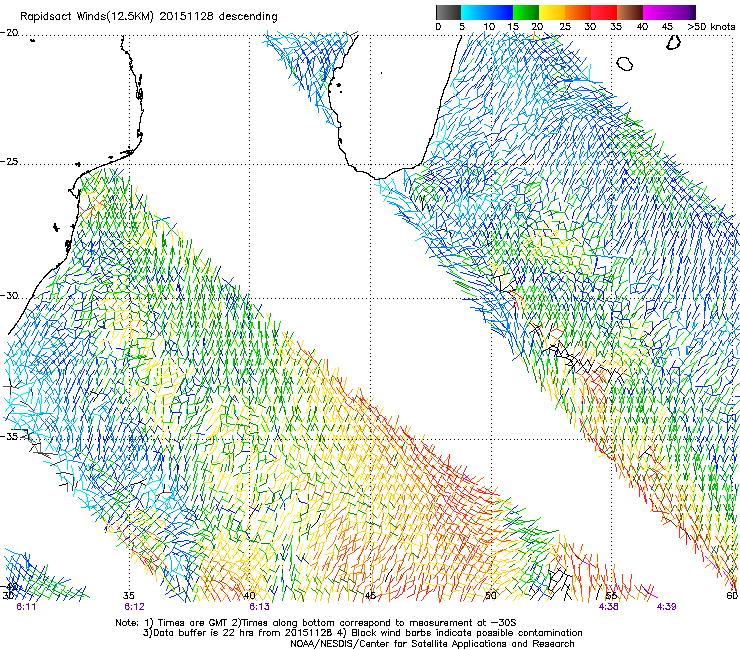The height and width of the screenshot is (650, 740).
Task: Click the '>50 knots' legend label
Action: [x=711, y=26]
